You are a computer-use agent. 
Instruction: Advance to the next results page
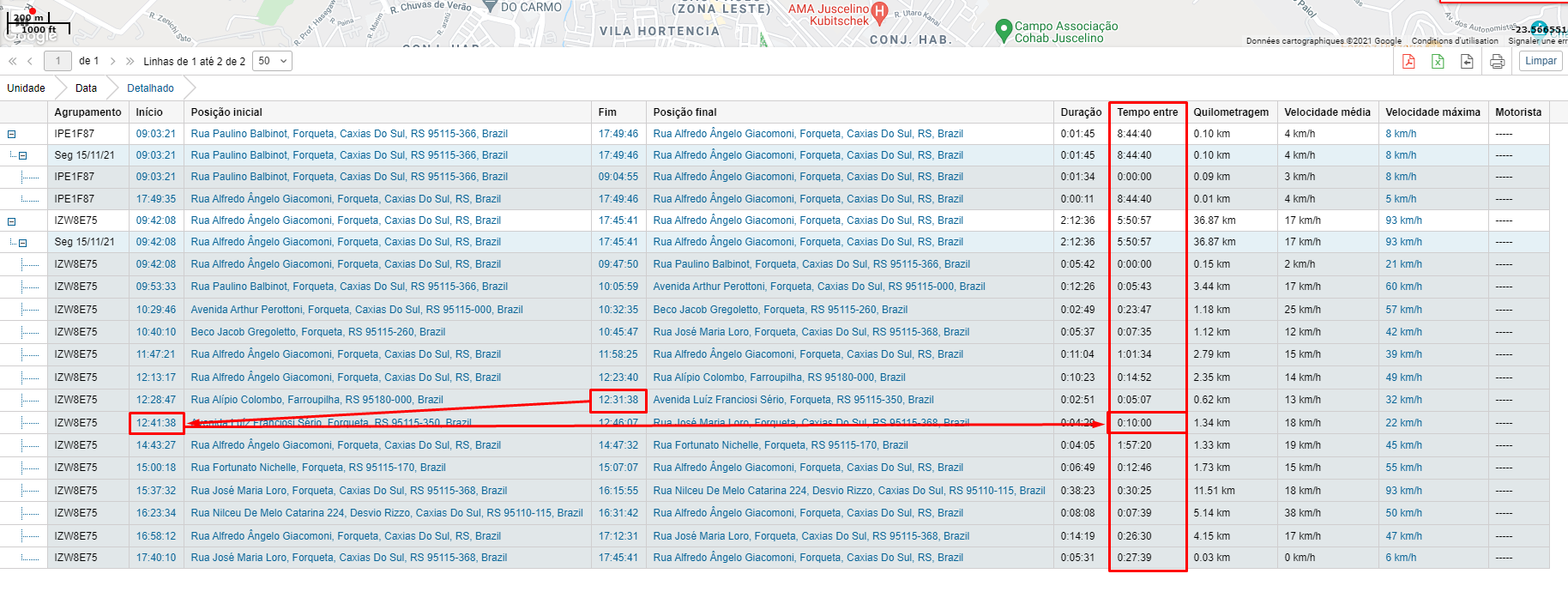point(112,61)
